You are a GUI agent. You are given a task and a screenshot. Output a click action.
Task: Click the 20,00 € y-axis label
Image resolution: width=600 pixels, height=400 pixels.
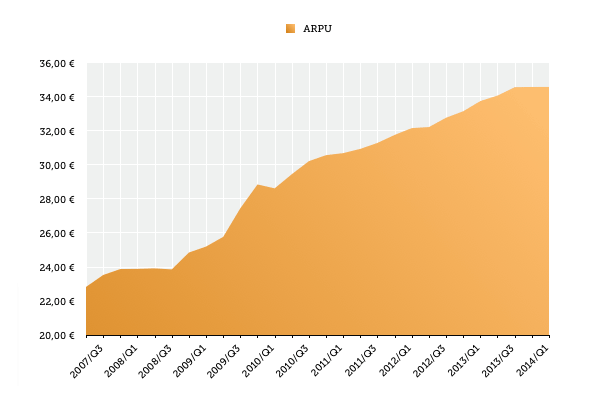pyautogui.click(x=57, y=336)
